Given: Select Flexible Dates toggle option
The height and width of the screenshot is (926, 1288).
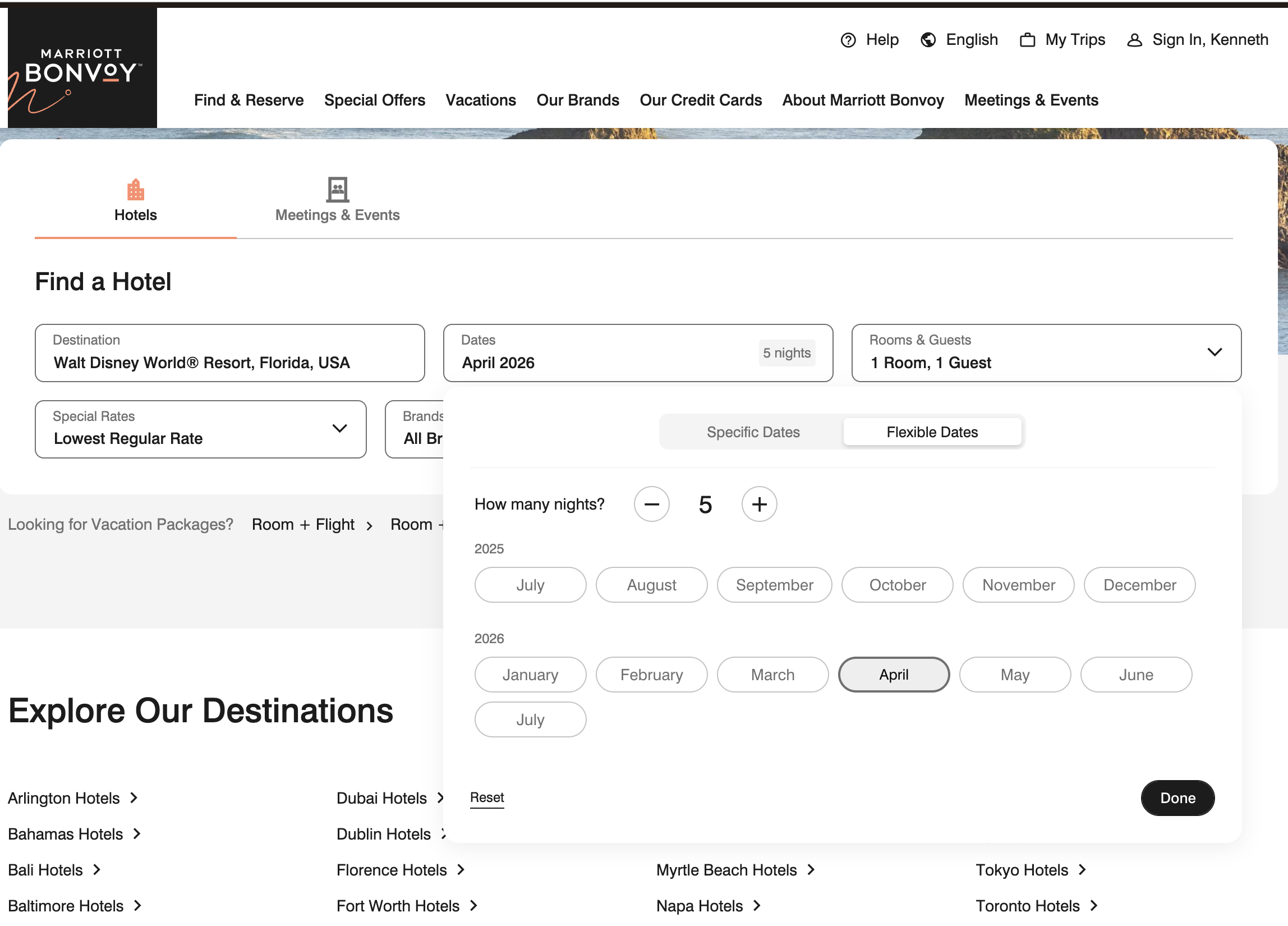Looking at the screenshot, I should (x=931, y=432).
